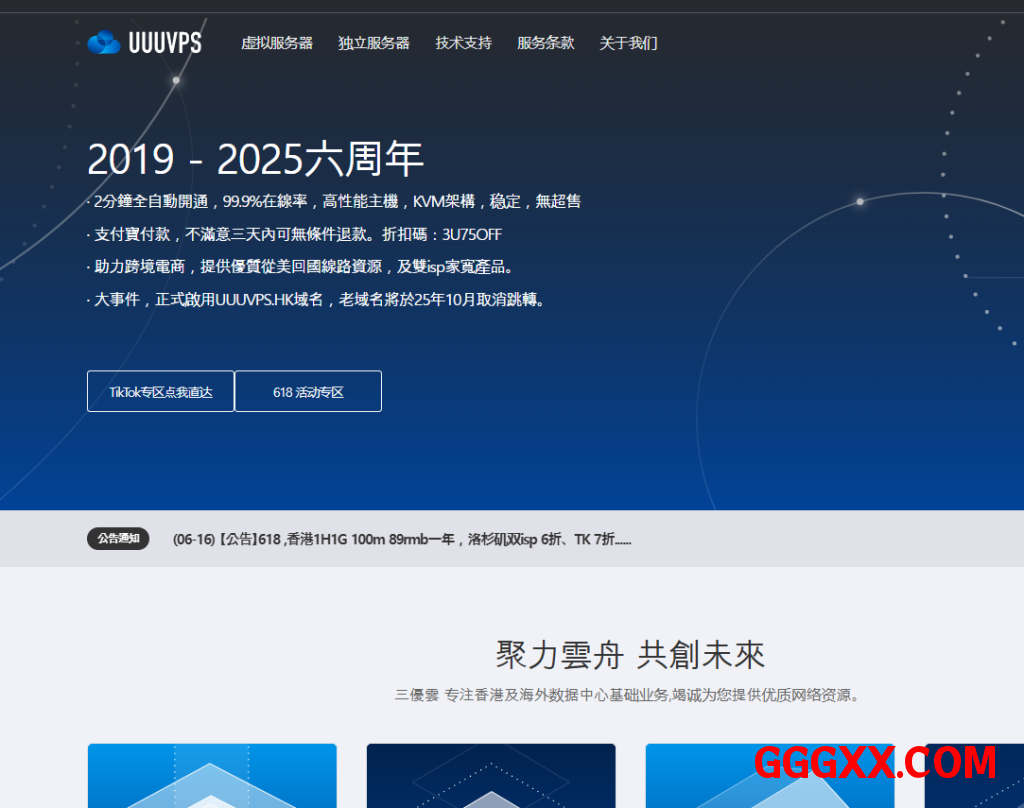Open the 06-16 618 announcement link
This screenshot has height=808, width=1024.
402,540
